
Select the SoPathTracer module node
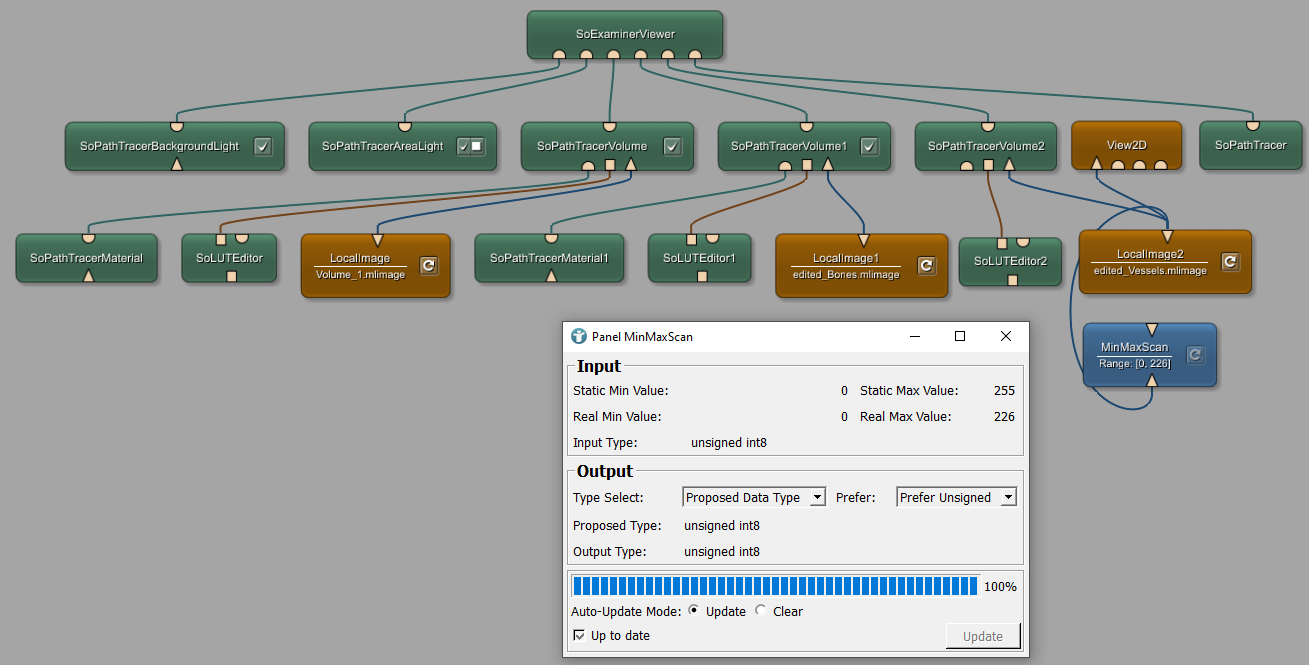point(1250,145)
